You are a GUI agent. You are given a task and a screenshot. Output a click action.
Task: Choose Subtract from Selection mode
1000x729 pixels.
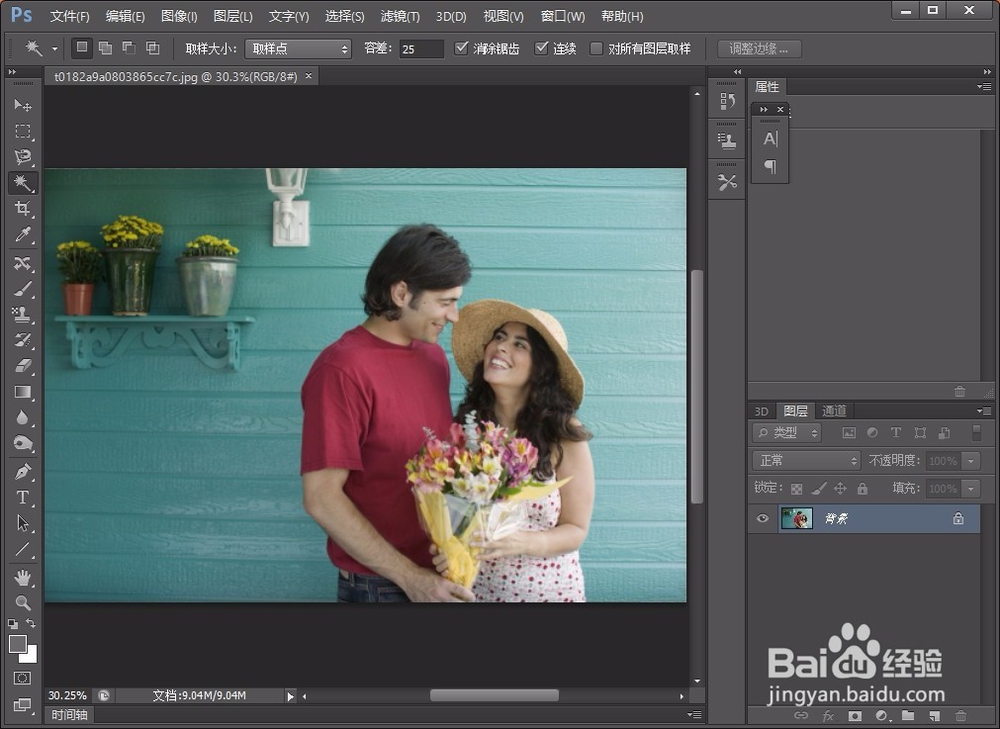coord(129,48)
